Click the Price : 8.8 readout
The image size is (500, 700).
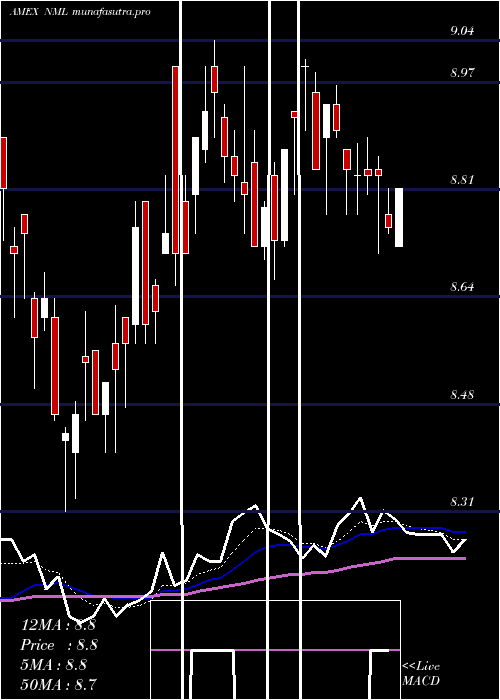[59, 645]
